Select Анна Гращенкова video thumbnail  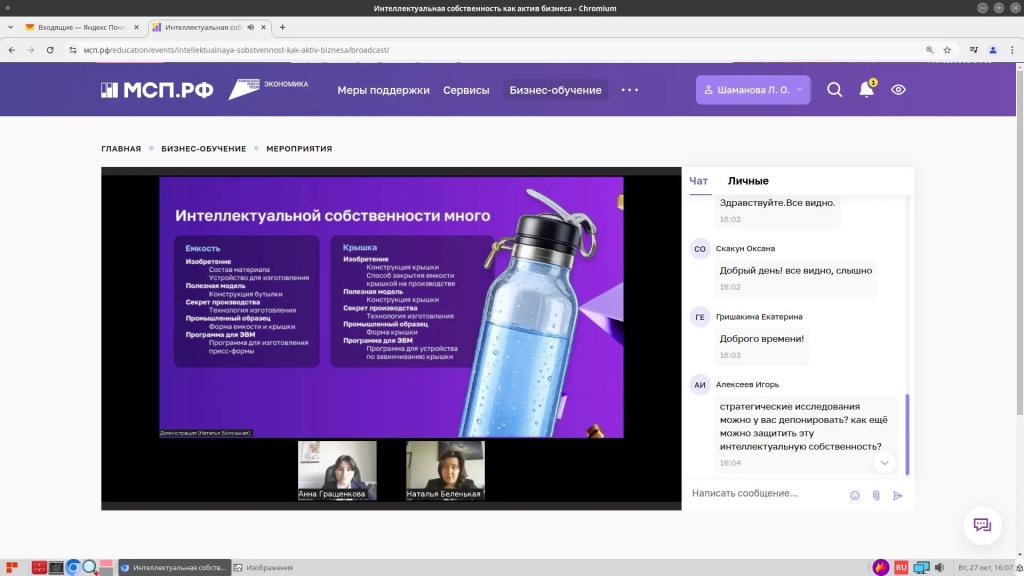tap(337, 470)
